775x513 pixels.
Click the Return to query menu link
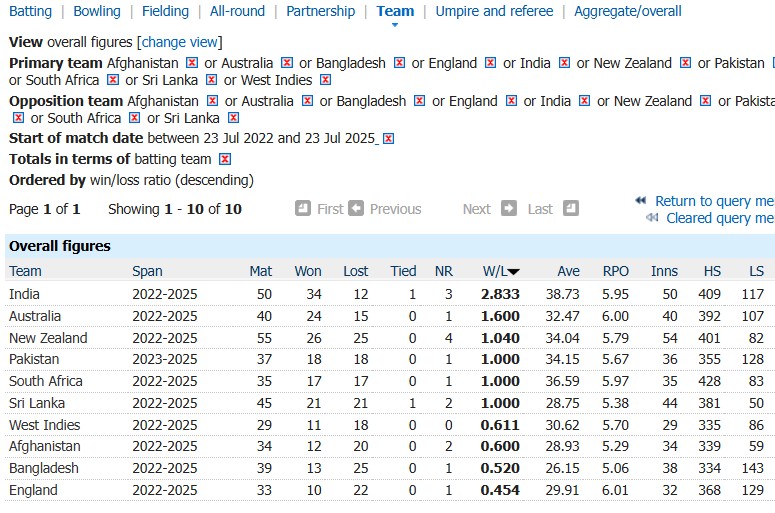point(715,201)
